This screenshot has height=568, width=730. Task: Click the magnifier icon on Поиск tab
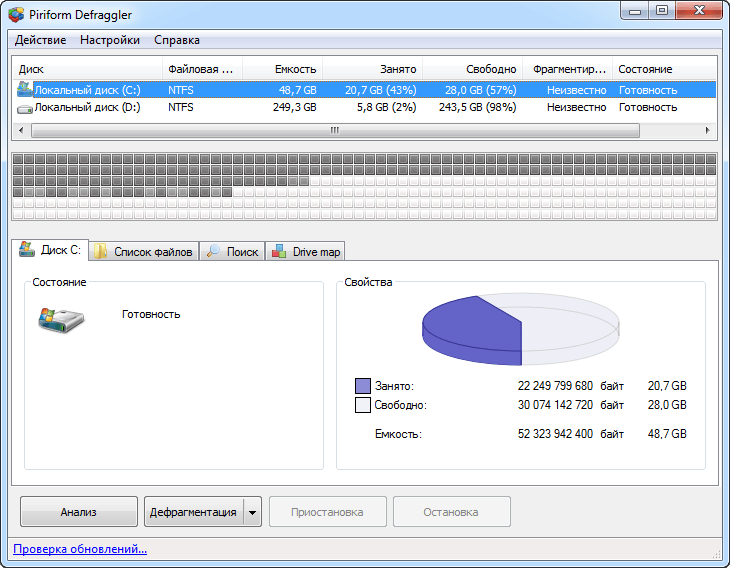[x=214, y=252]
